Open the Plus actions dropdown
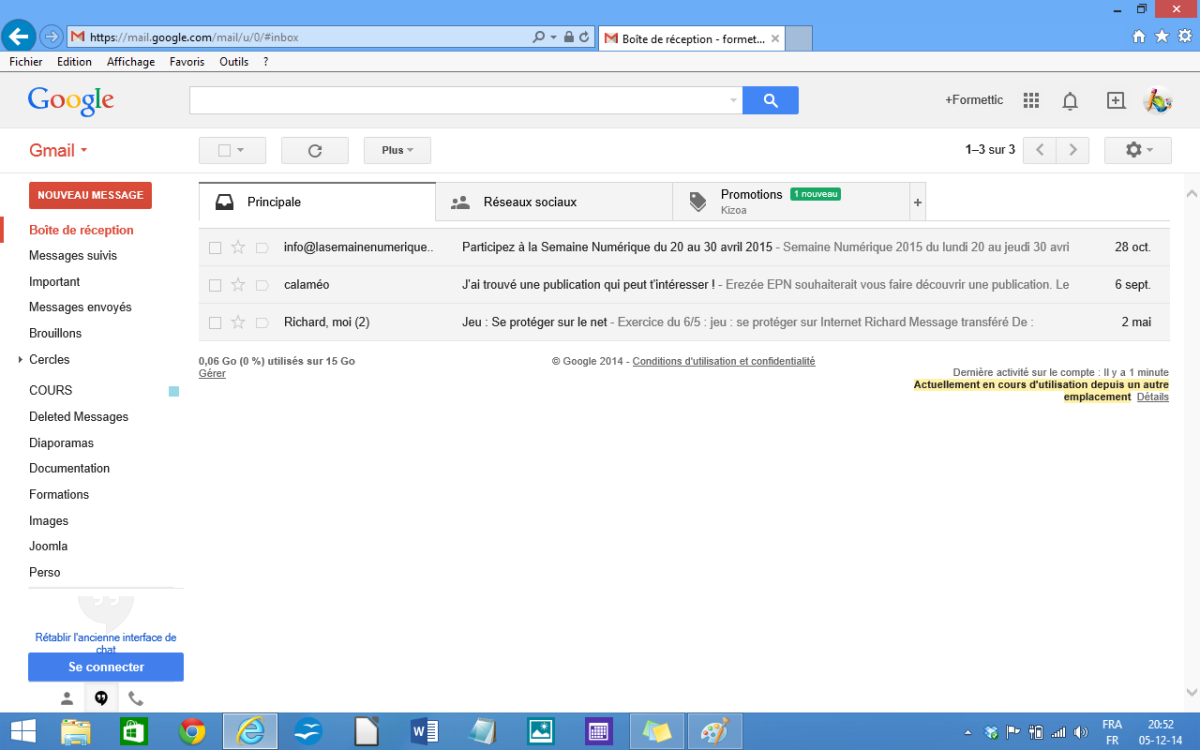The width and height of the screenshot is (1200, 750). pyautogui.click(x=397, y=150)
